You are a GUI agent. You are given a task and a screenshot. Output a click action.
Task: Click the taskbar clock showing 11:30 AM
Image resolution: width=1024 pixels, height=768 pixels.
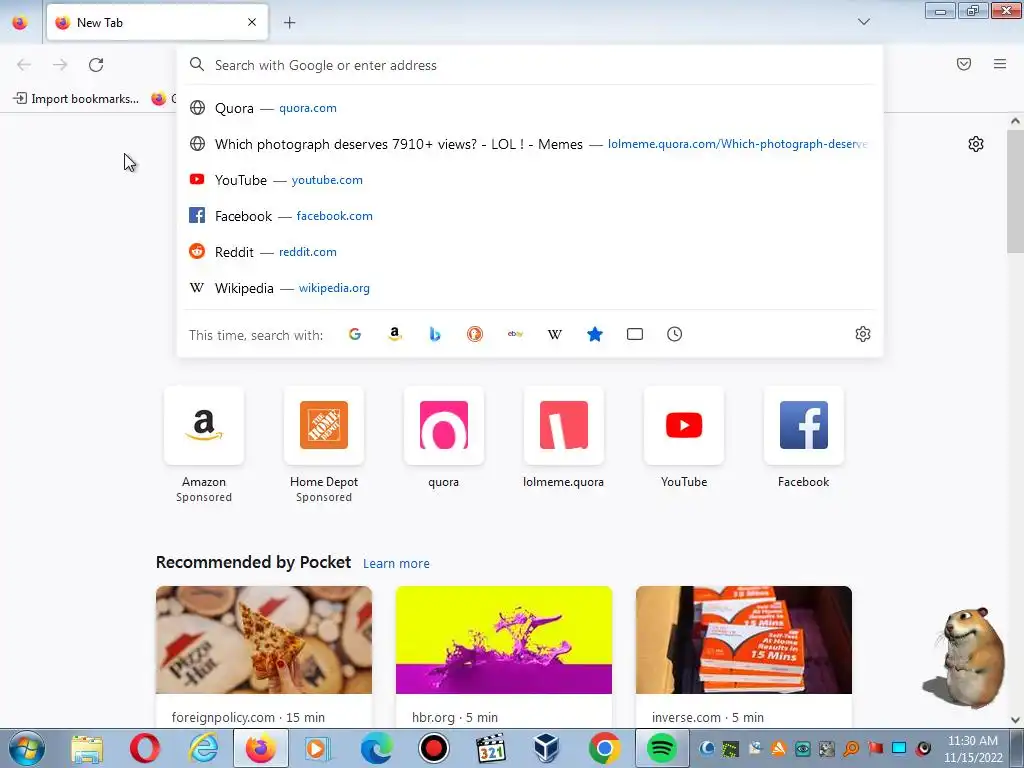click(973, 748)
